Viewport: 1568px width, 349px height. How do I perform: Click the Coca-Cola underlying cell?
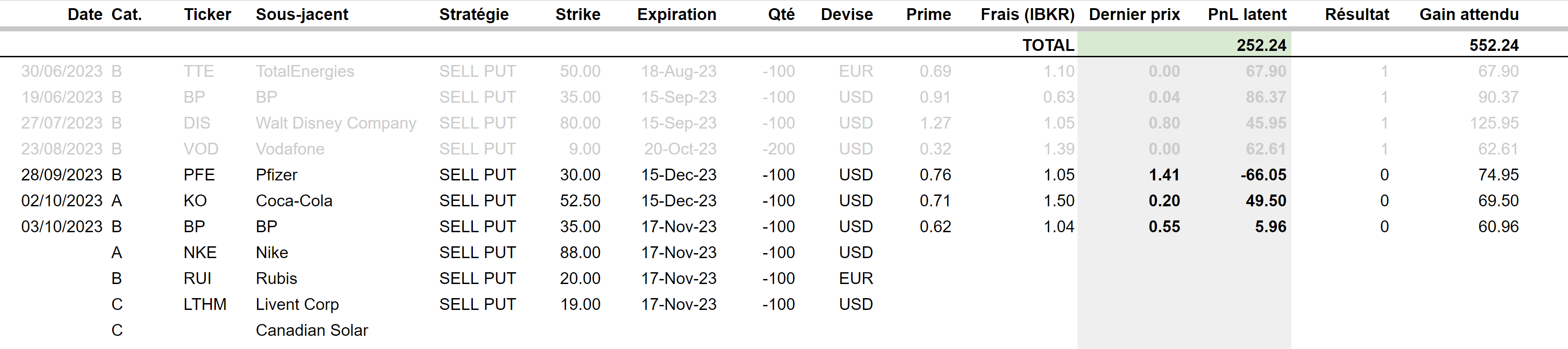tap(294, 201)
